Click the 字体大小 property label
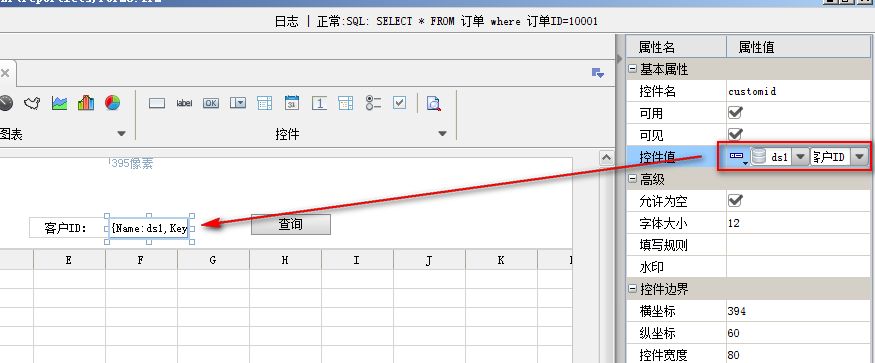 click(663, 223)
